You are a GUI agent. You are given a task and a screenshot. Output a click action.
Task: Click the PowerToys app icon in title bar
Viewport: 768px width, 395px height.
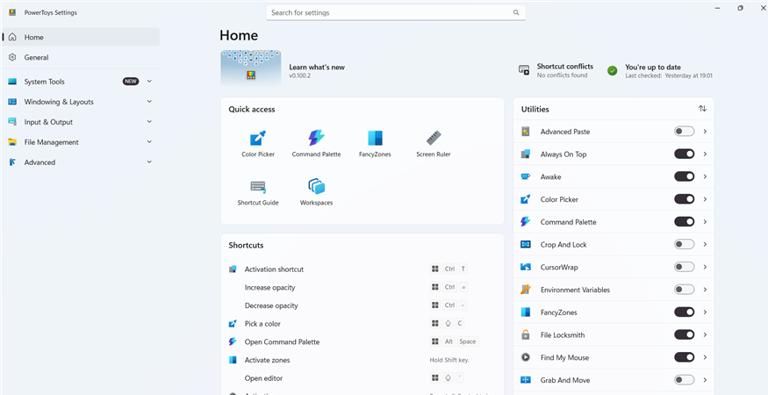click(12, 13)
